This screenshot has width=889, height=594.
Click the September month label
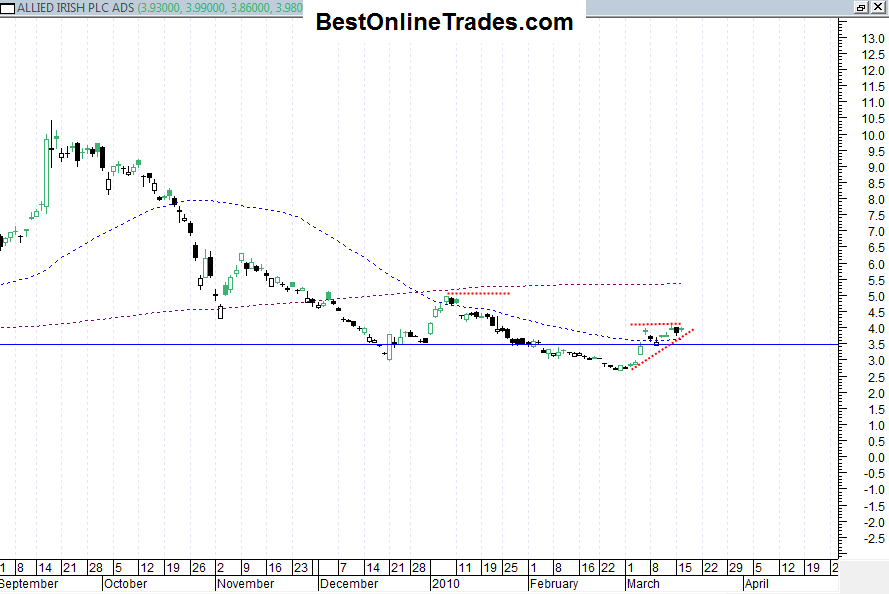pyautogui.click(x=29, y=584)
